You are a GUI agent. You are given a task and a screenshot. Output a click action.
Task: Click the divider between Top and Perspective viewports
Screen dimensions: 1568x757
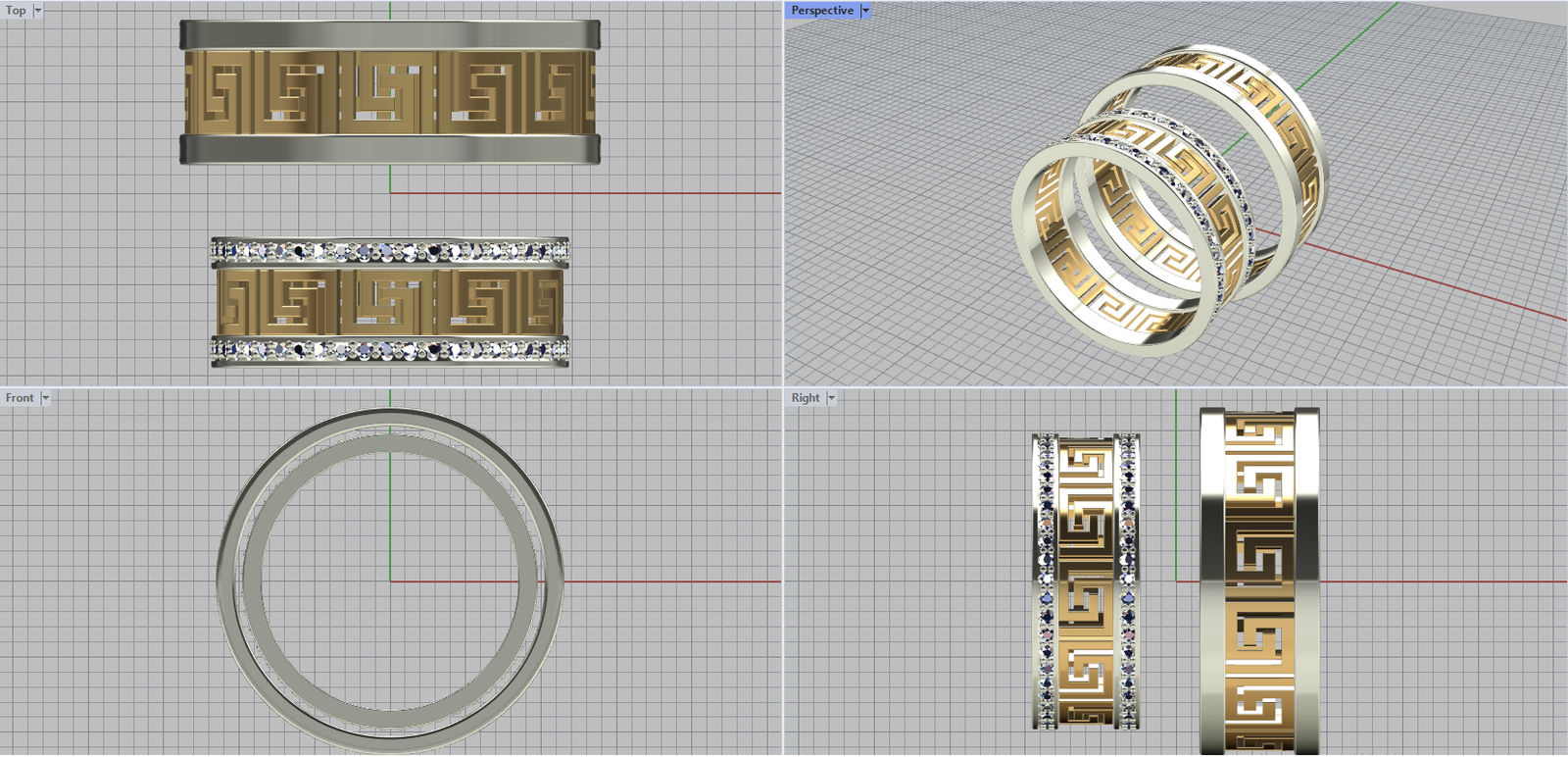point(783,196)
